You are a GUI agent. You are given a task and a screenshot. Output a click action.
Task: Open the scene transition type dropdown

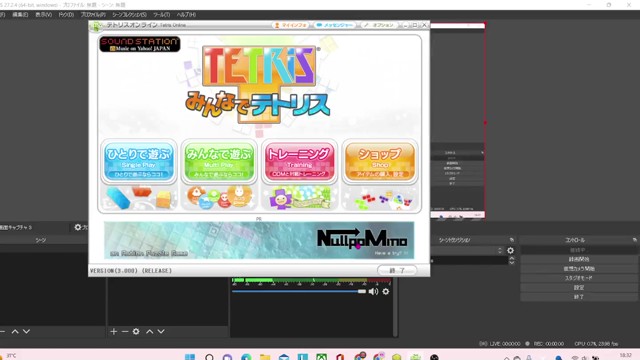[467, 250]
